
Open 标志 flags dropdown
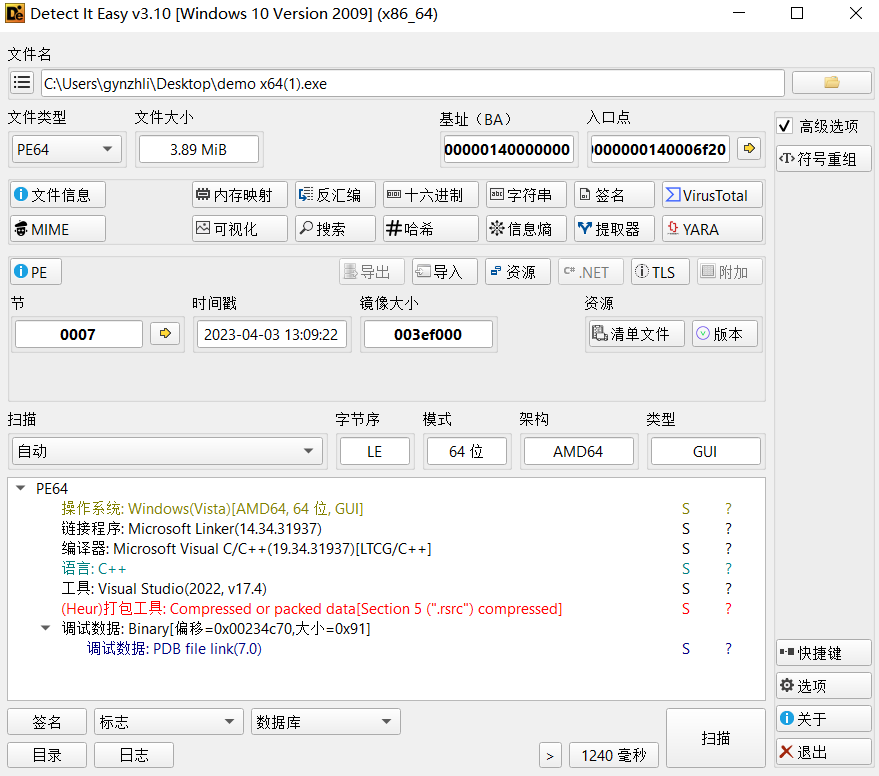tap(169, 722)
